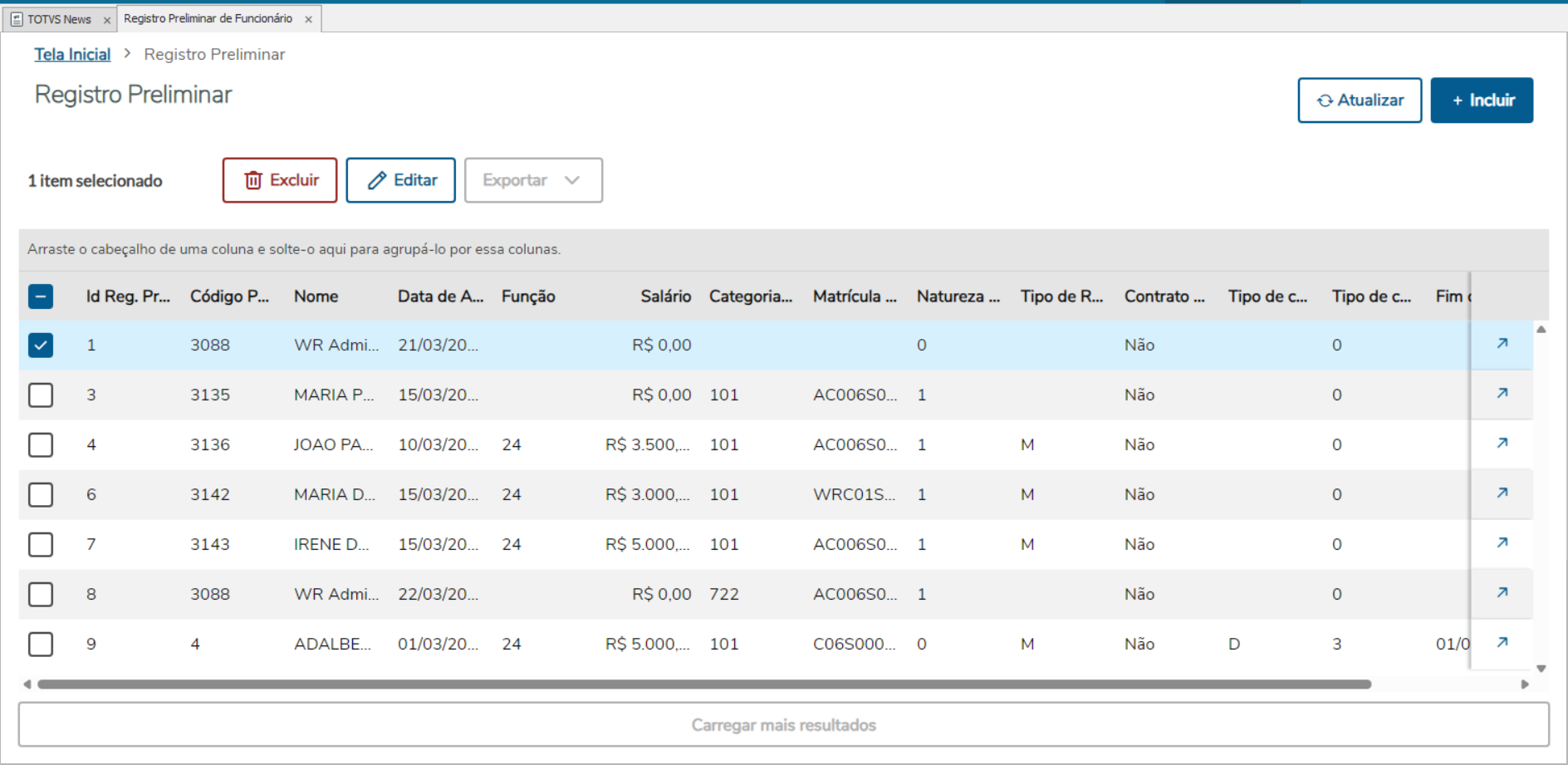Check the checkbox for row Id 7
1568x765 pixels.
tap(41, 544)
